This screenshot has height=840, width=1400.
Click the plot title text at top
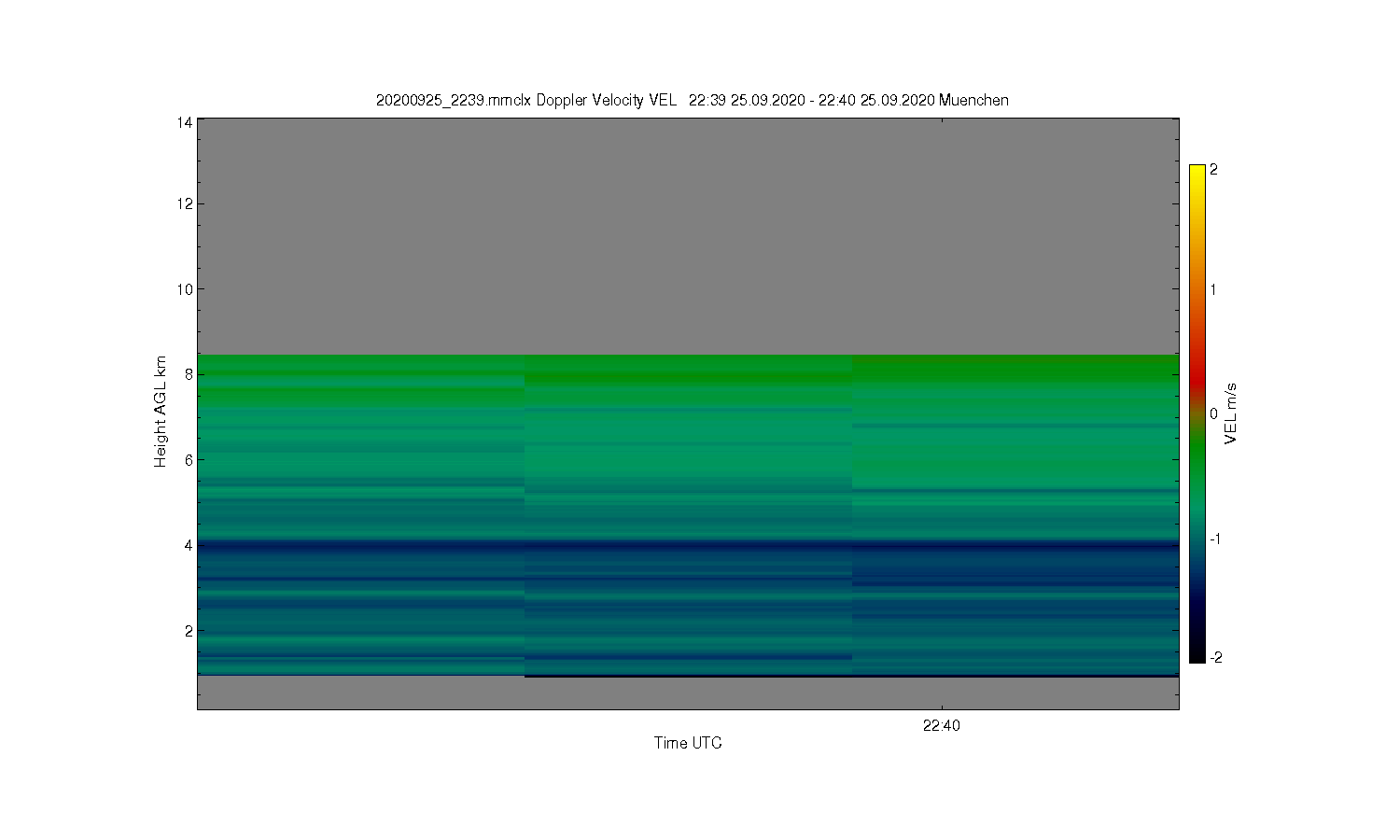point(692,100)
